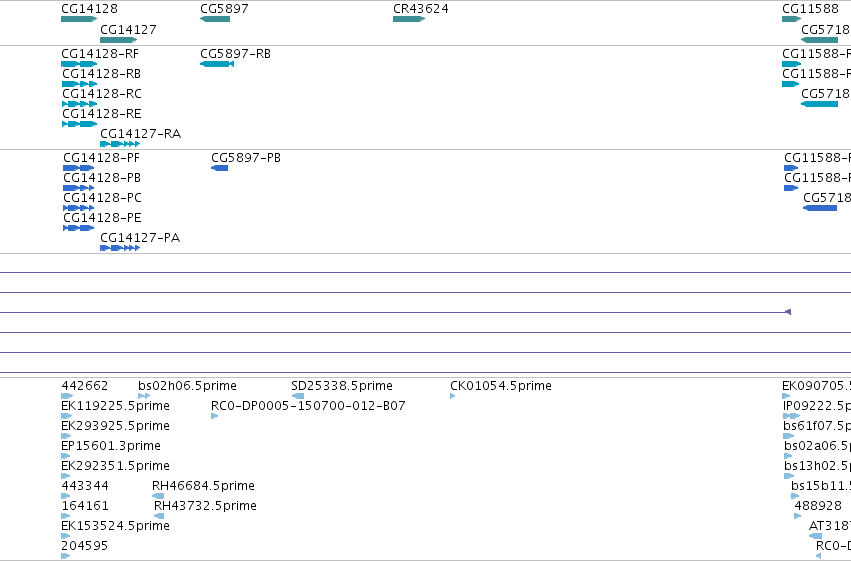Click protein CG14128-PF
This screenshot has width=851, height=561.
(x=101, y=158)
